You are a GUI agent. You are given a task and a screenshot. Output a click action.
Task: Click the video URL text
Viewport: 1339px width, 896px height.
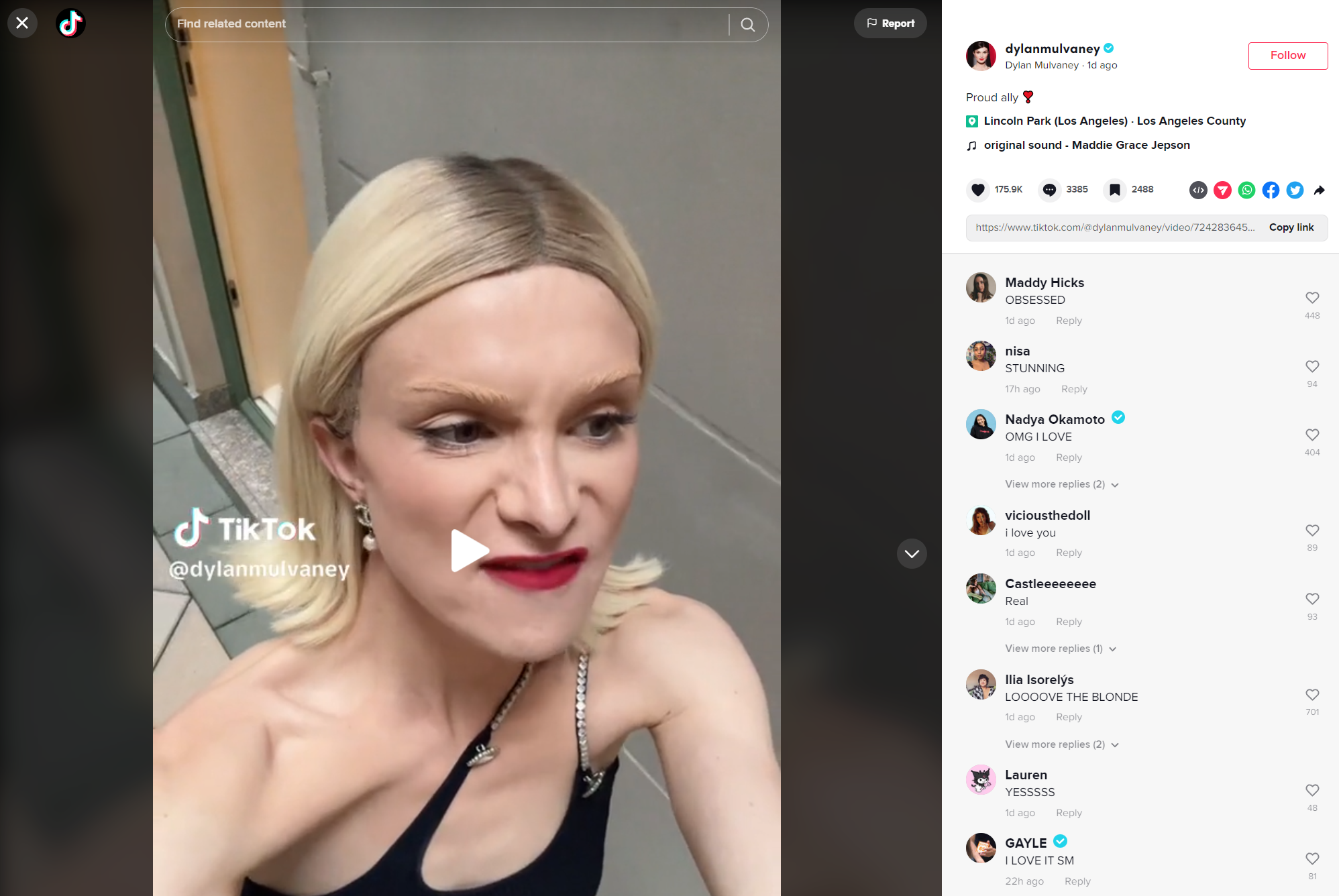pos(1115,227)
